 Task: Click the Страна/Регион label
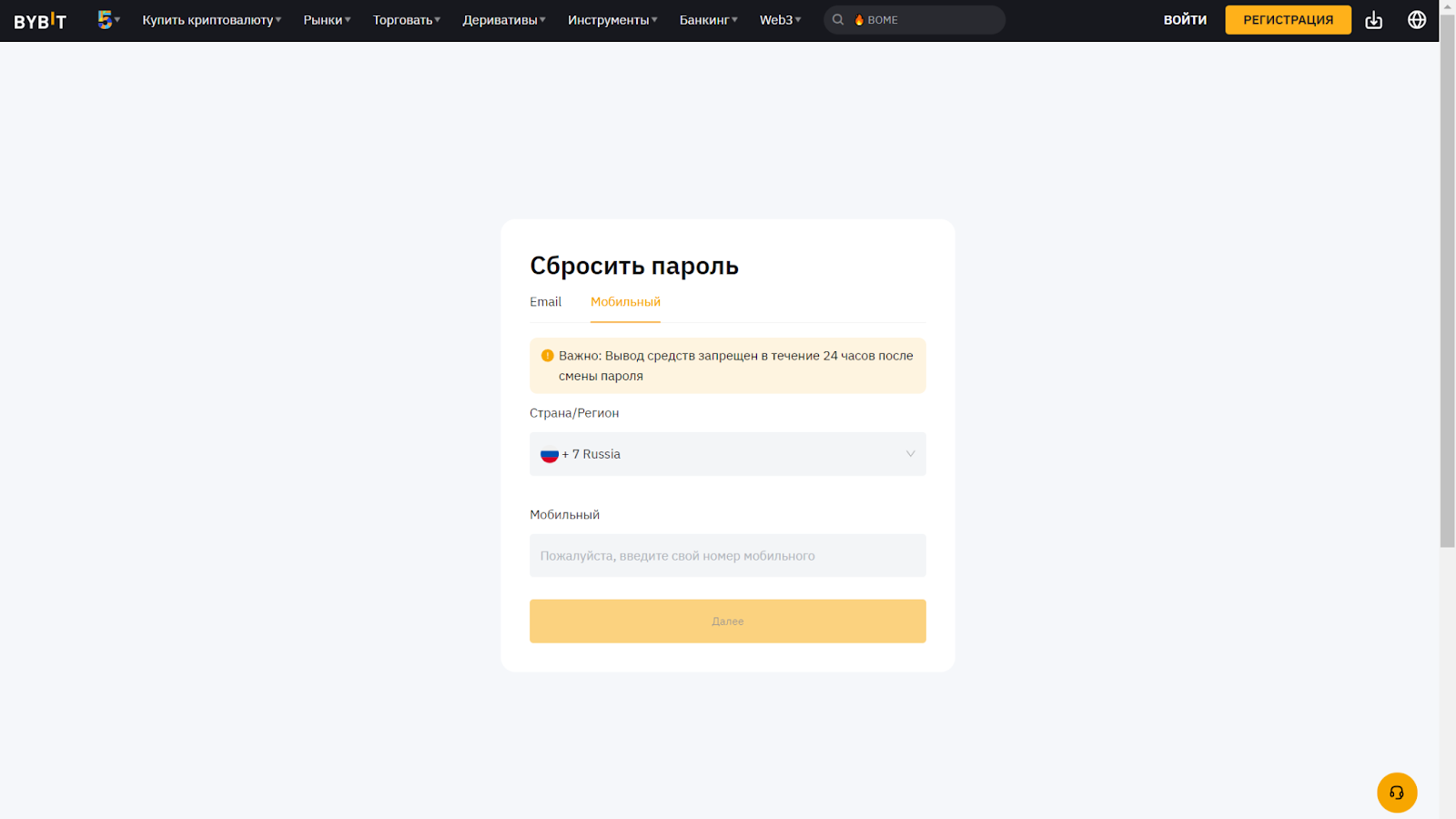coord(574,413)
